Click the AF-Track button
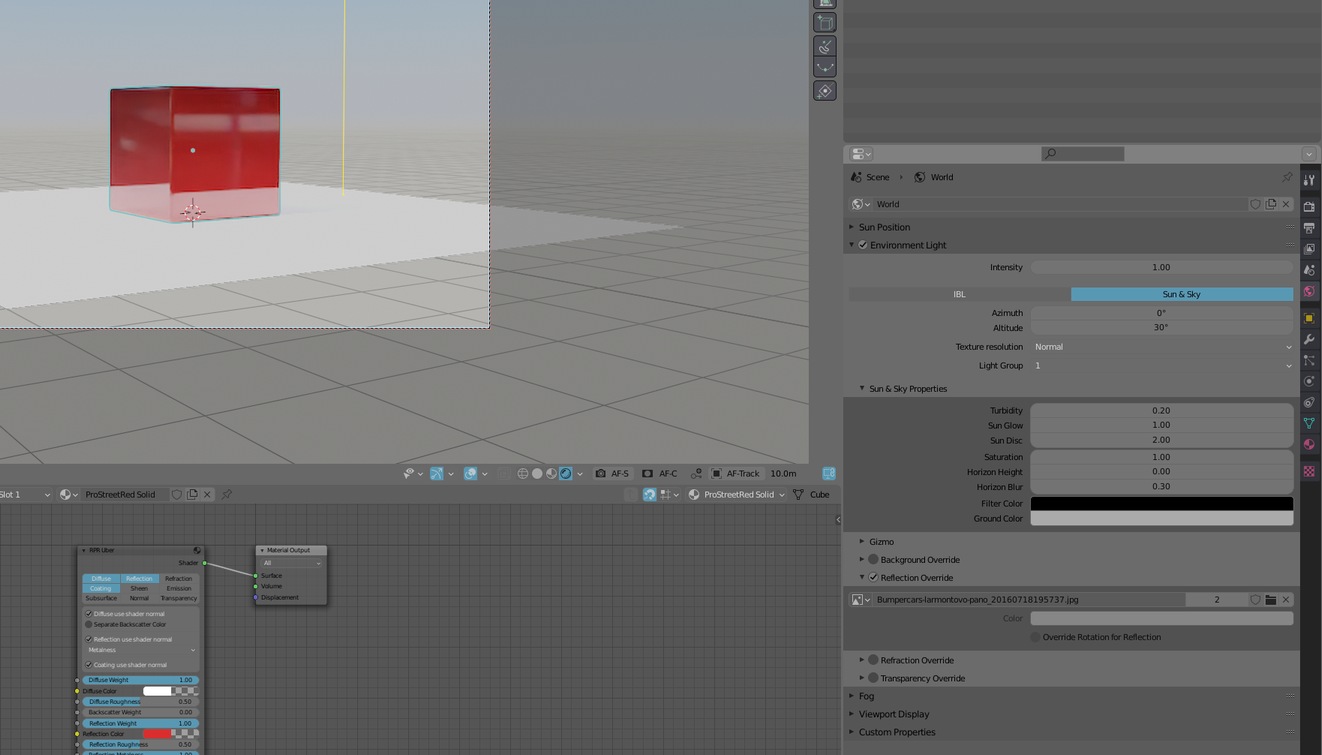Image resolution: width=1322 pixels, height=755 pixels. tap(735, 474)
